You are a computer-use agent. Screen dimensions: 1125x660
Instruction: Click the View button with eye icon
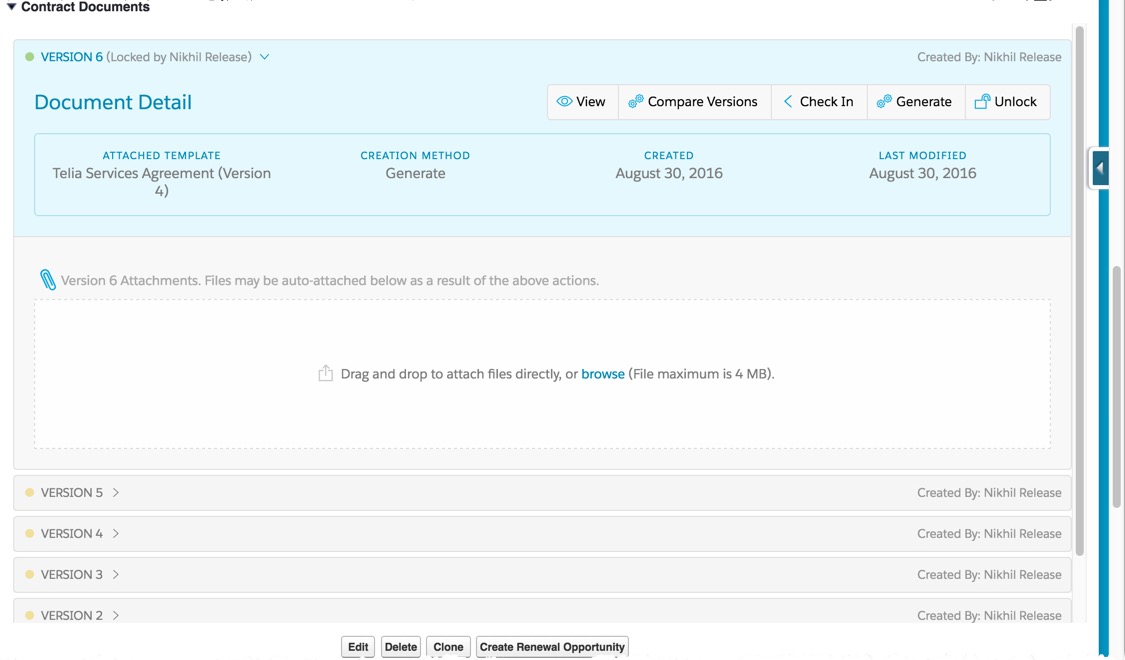click(x=582, y=102)
